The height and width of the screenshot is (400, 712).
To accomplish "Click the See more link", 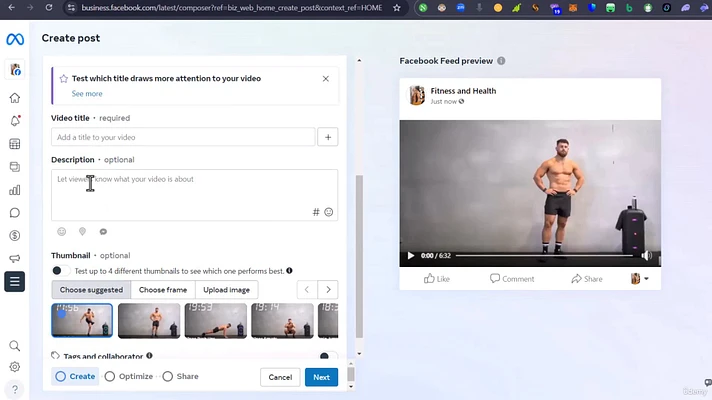I will click(87, 94).
